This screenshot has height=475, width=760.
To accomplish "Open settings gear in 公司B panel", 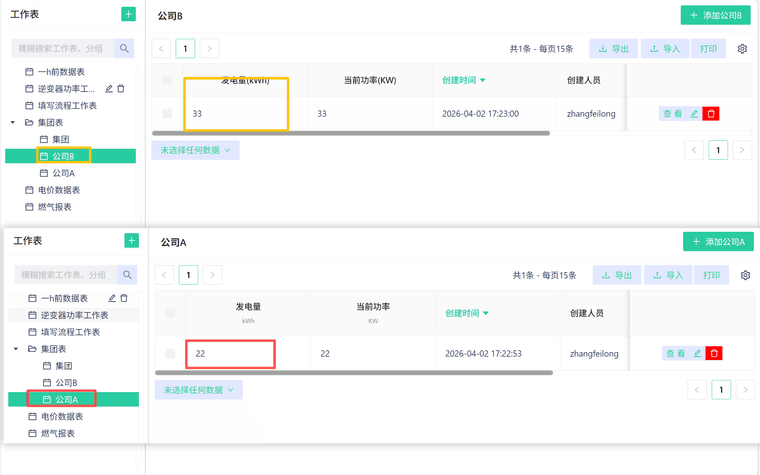I will (742, 49).
